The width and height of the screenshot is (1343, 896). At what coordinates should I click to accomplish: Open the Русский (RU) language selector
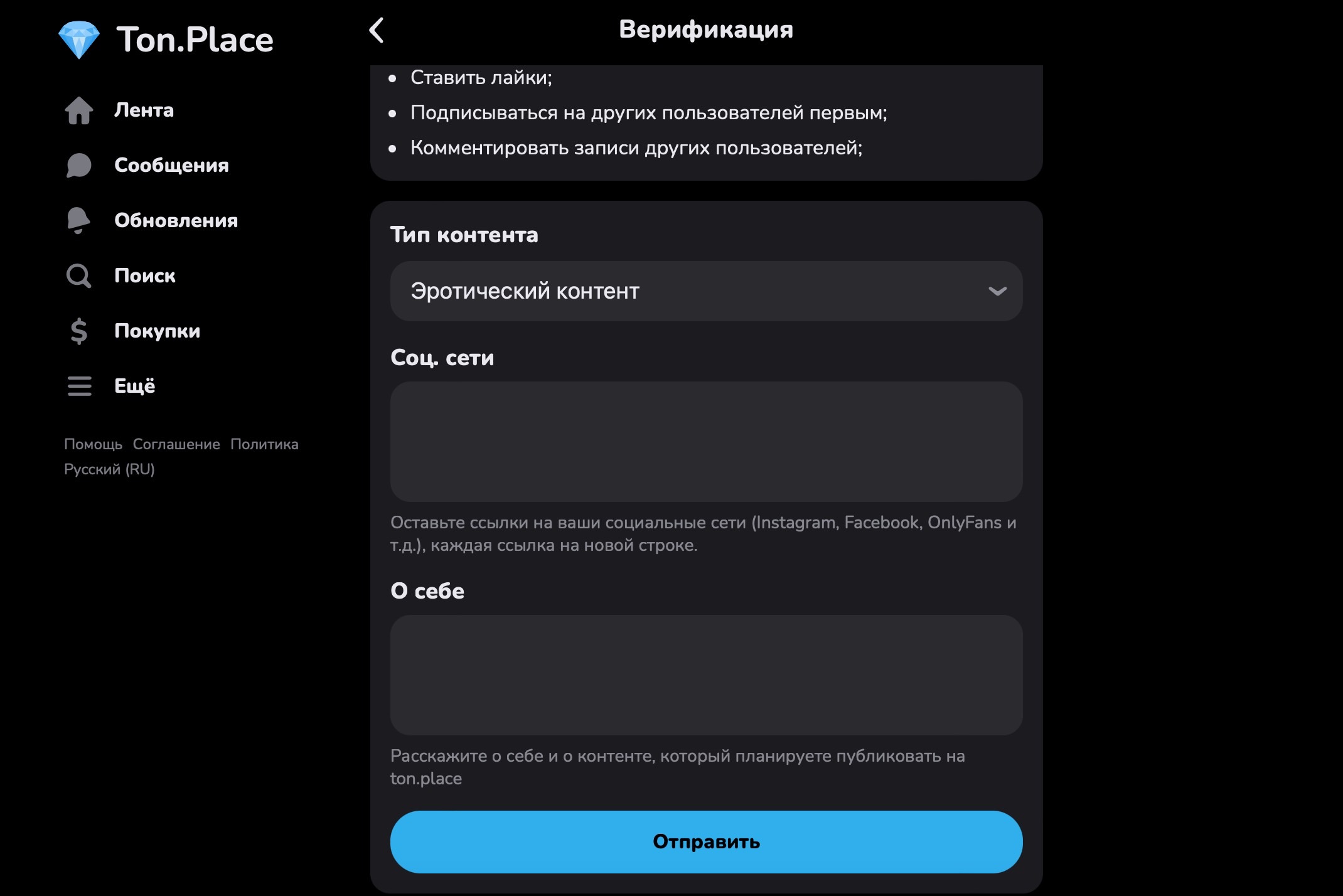pyautogui.click(x=109, y=469)
